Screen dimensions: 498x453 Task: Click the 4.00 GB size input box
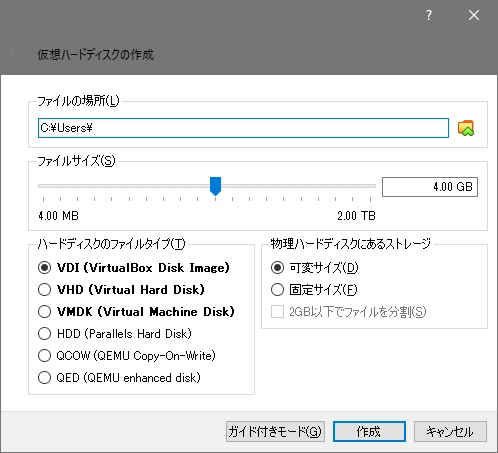(x=430, y=187)
